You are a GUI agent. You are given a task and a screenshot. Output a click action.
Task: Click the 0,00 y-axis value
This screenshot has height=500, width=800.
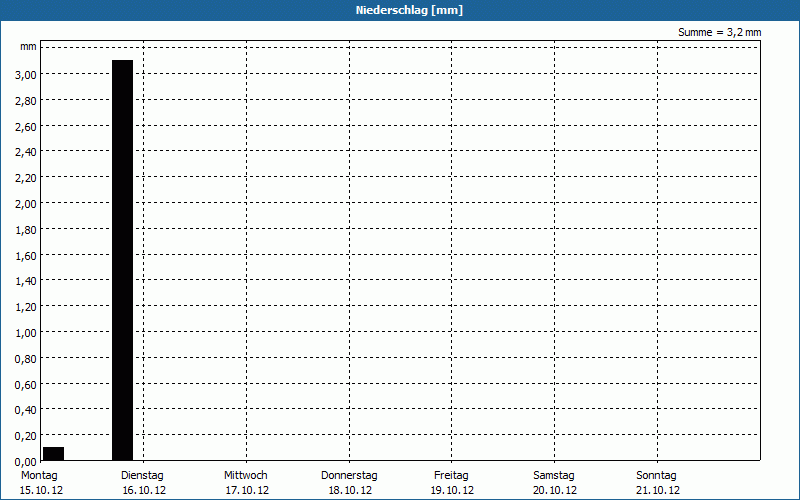(26, 462)
